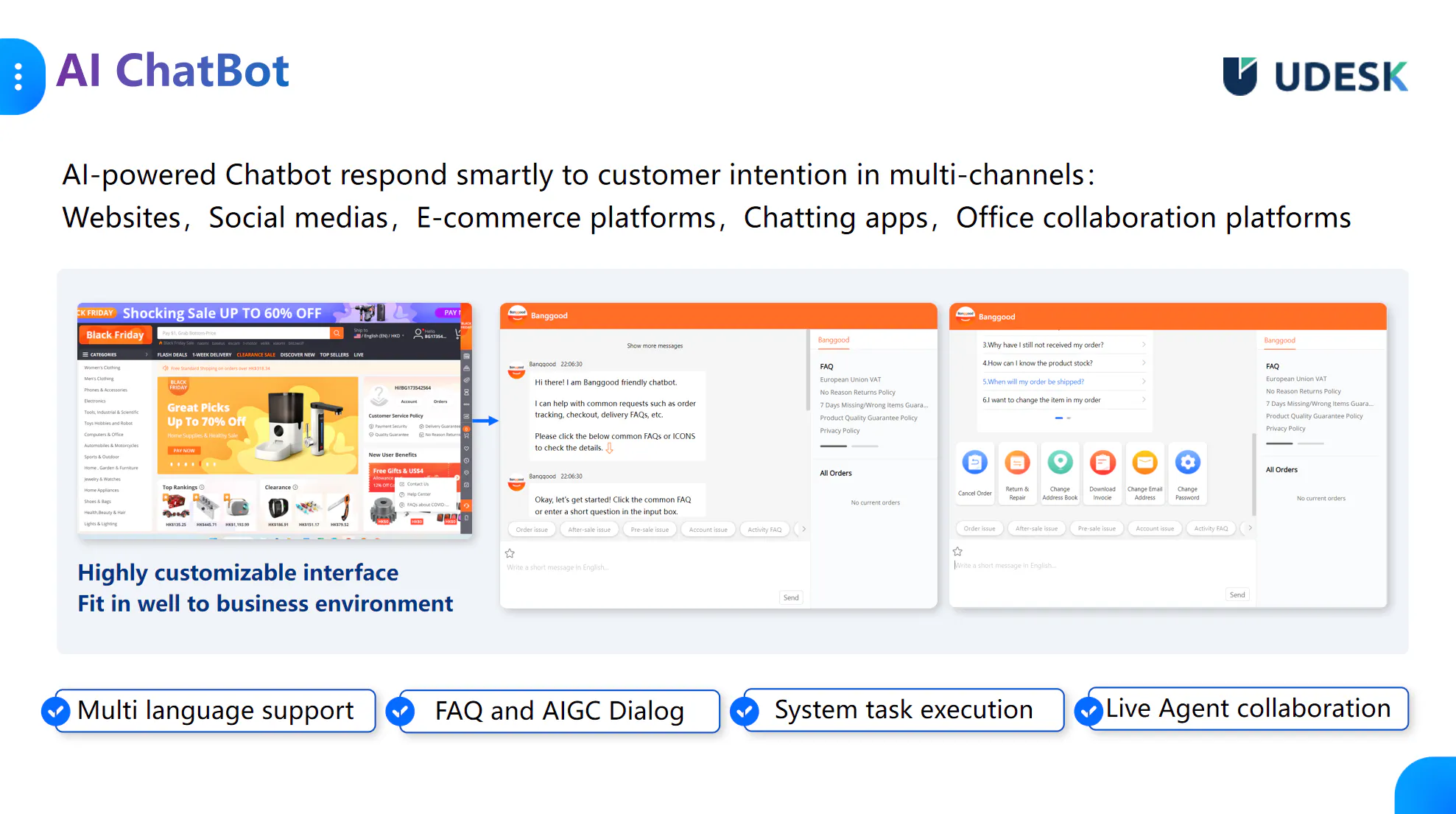Click the heart wishlist icon in store sidebar
Image resolution: width=1456 pixels, height=814 pixels.
[x=466, y=449]
